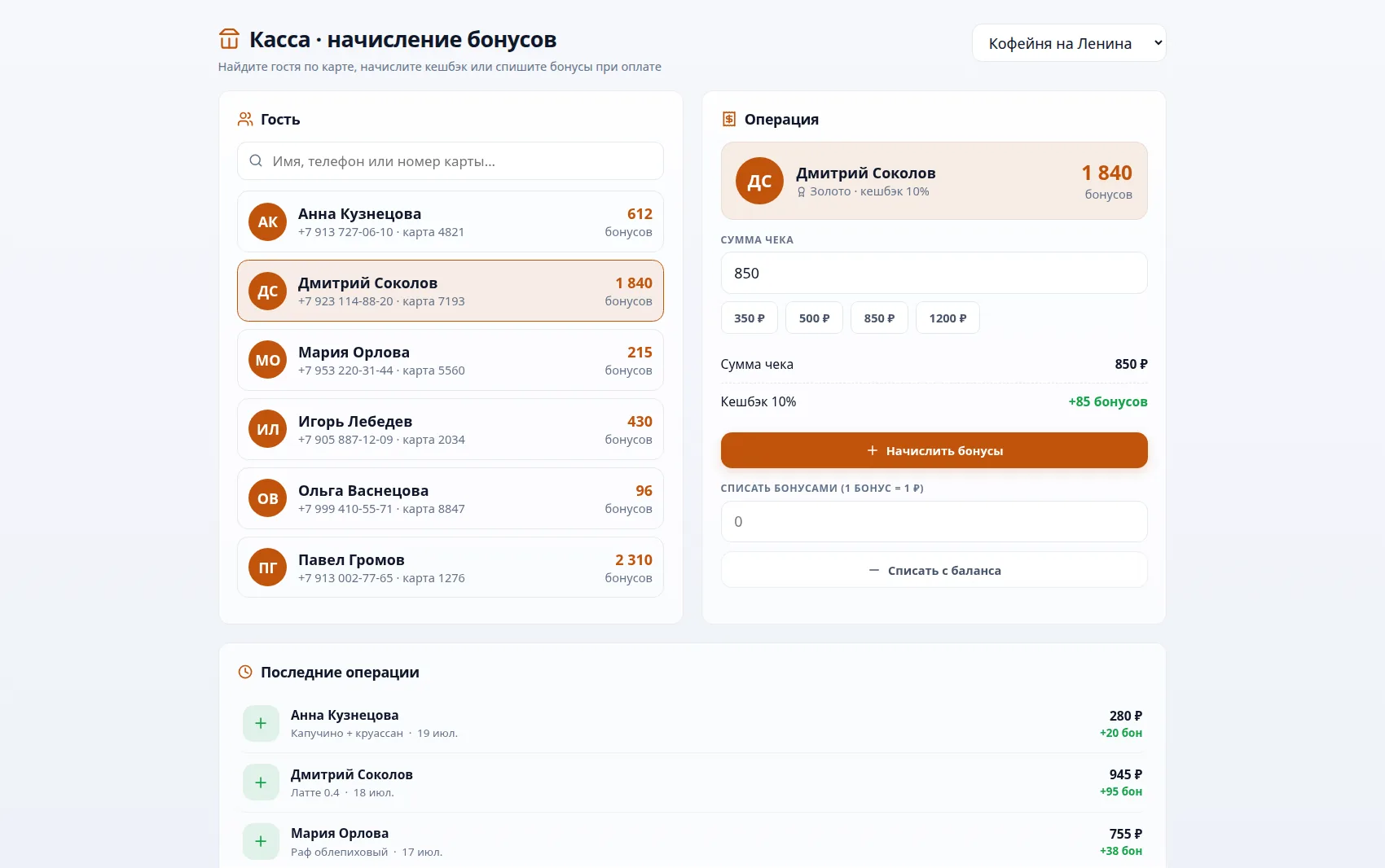Click the receipt icon beside Операция heading
Screen dimensions: 1385x868
[x=729, y=119]
